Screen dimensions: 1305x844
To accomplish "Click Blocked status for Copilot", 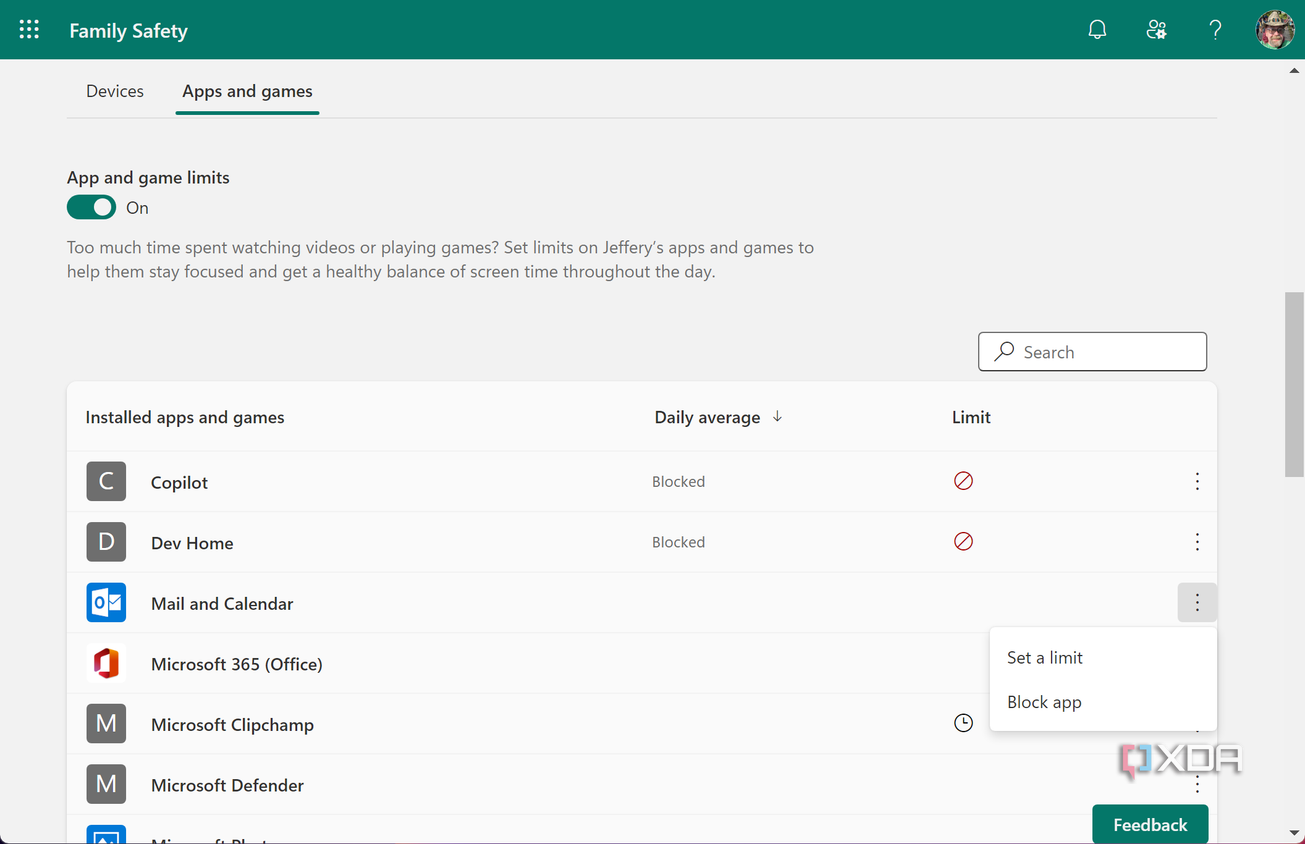I will 678,481.
